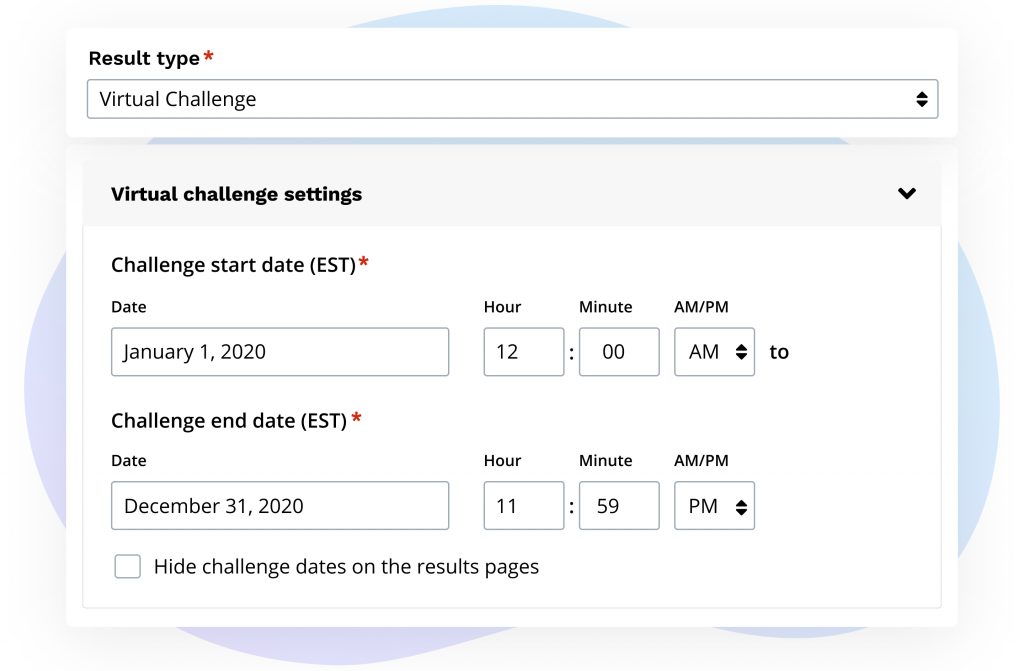Select the end Hour field showing 11
Image resolution: width=1024 pixels, height=671 pixels.
(x=523, y=506)
